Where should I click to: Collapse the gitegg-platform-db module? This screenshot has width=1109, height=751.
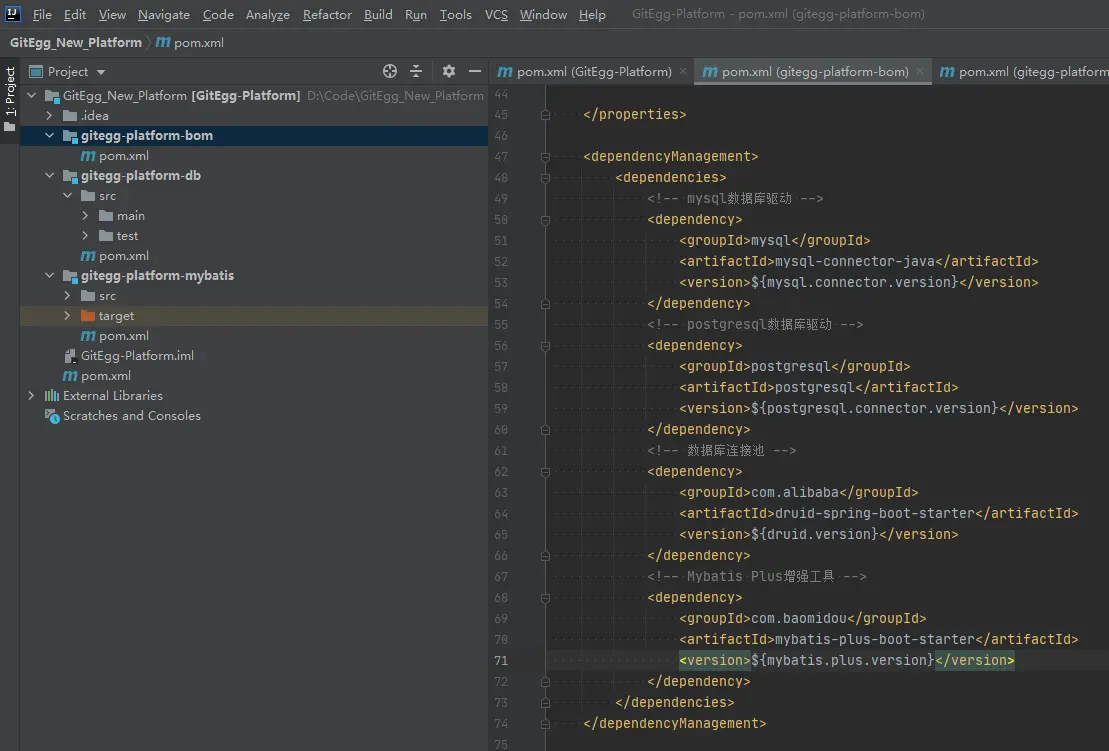click(x=49, y=176)
